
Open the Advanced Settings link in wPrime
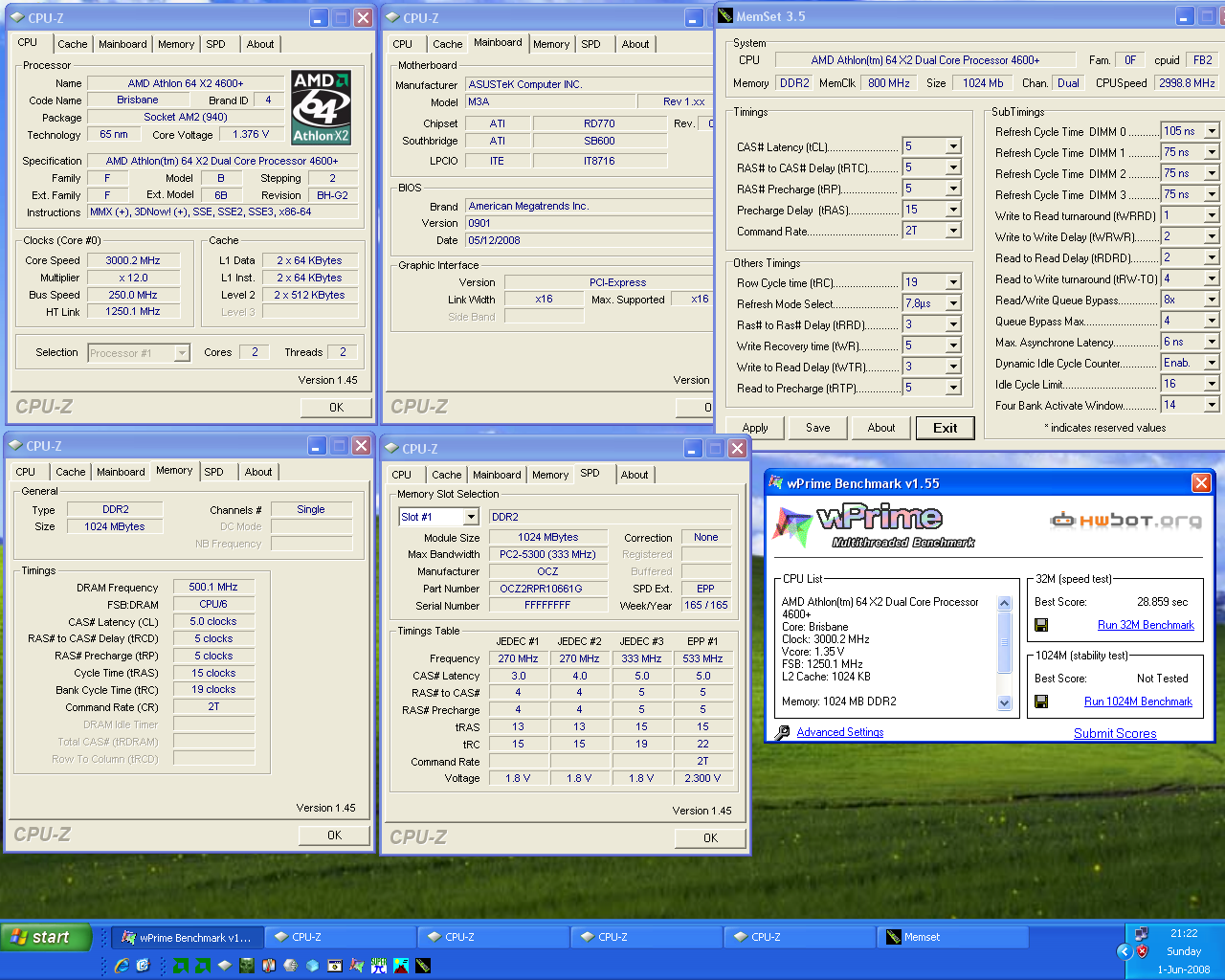pyautogui.click(x=840, y=732)
